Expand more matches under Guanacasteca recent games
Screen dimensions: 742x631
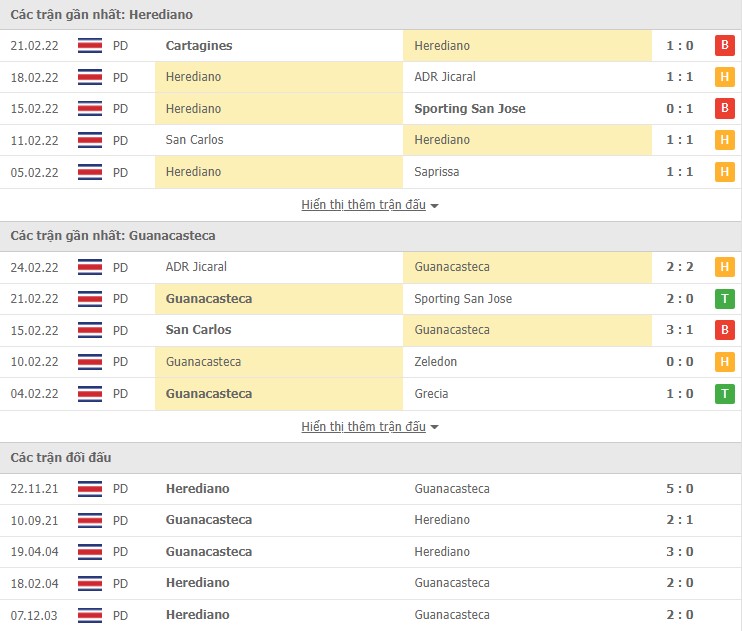point(363,427)
